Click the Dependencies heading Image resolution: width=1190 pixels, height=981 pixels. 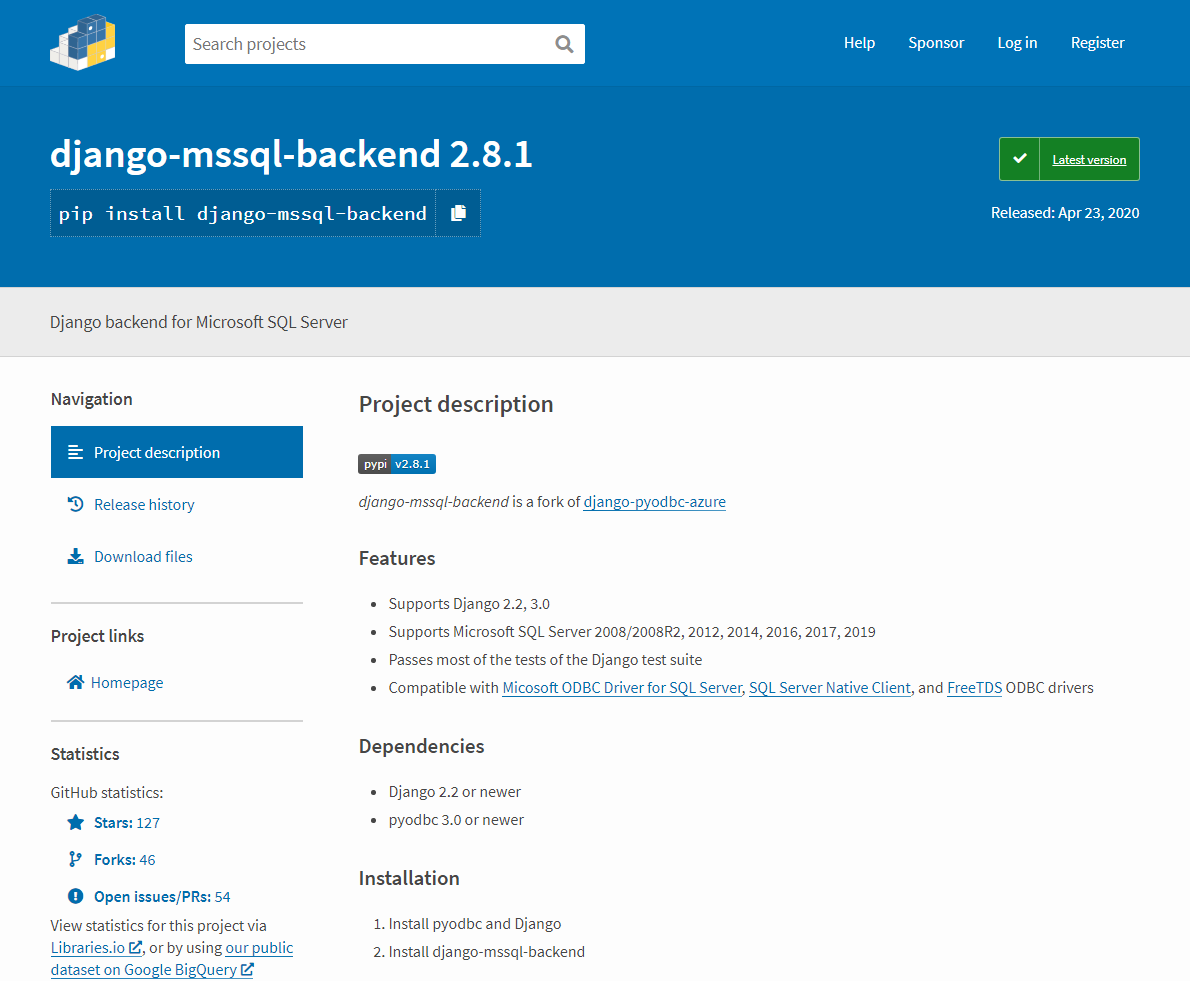coord(421,747)
